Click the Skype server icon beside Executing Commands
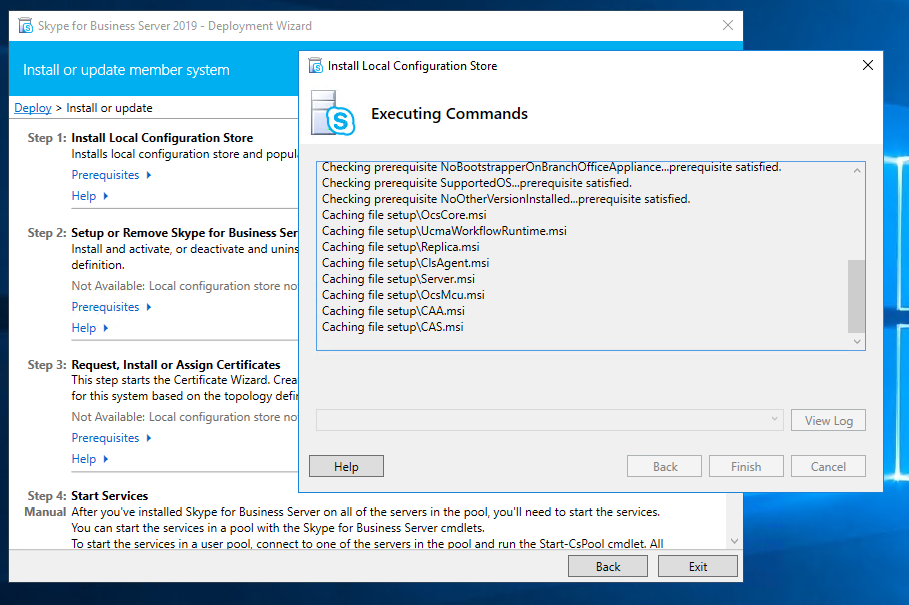909x605 pixels. click(x=333, y=112)
